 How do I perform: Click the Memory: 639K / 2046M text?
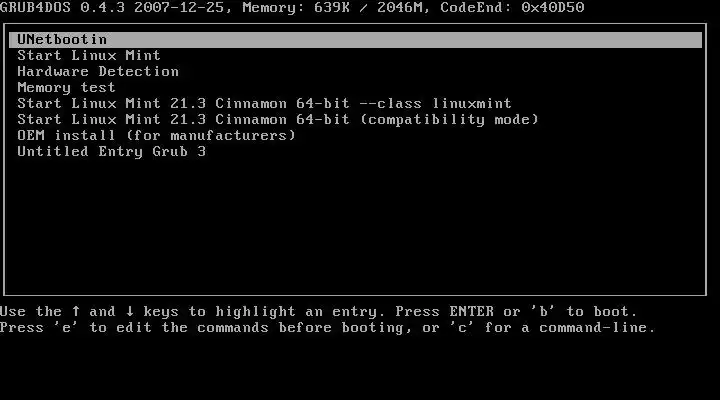[332, 7]
